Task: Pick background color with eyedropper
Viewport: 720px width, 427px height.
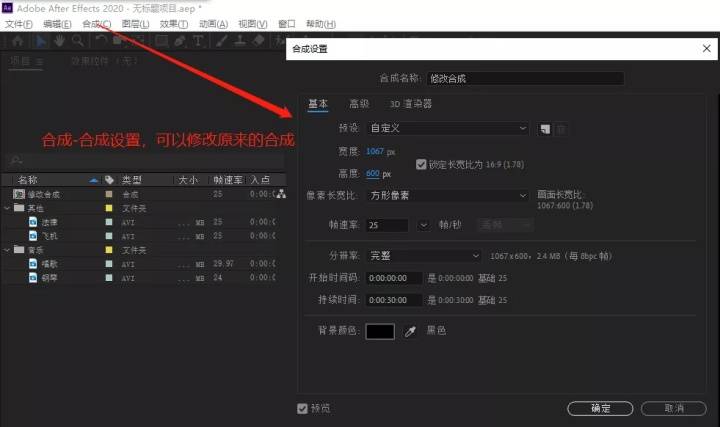Action: (410, 331)
